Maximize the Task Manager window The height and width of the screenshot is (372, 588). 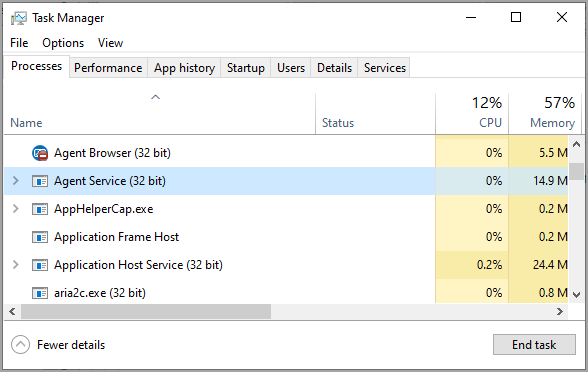516,17
